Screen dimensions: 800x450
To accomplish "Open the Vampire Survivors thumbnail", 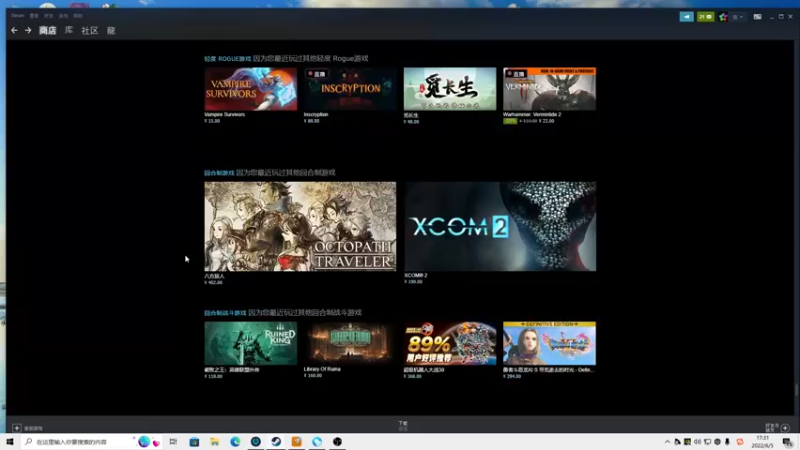I will tap(251, 89).
